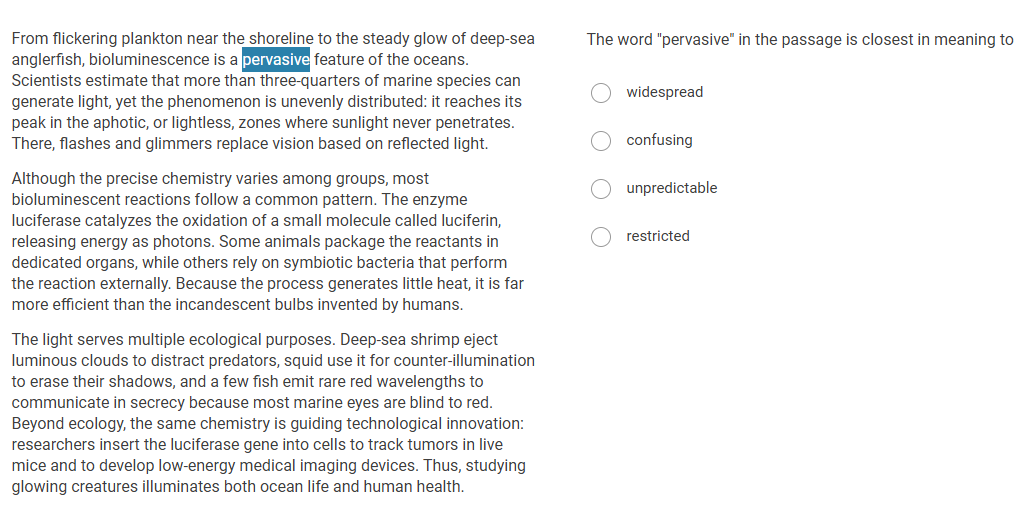Choose the "confusing" radio option
This screenshot has height=521, width=1036.
pyautogui.click(x=601, y=141)
